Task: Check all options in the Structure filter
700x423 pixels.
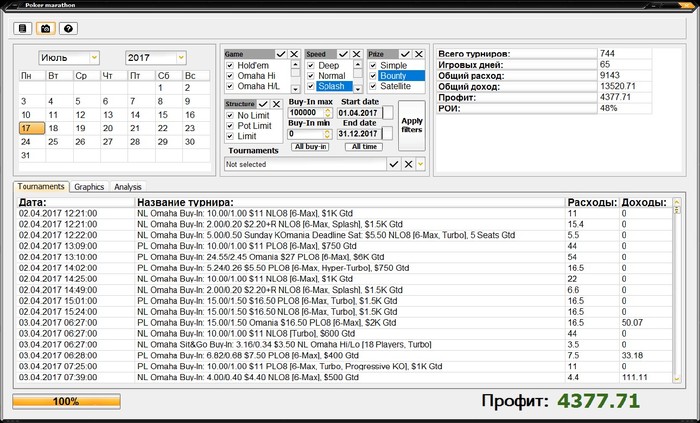Action: point(263,104)
